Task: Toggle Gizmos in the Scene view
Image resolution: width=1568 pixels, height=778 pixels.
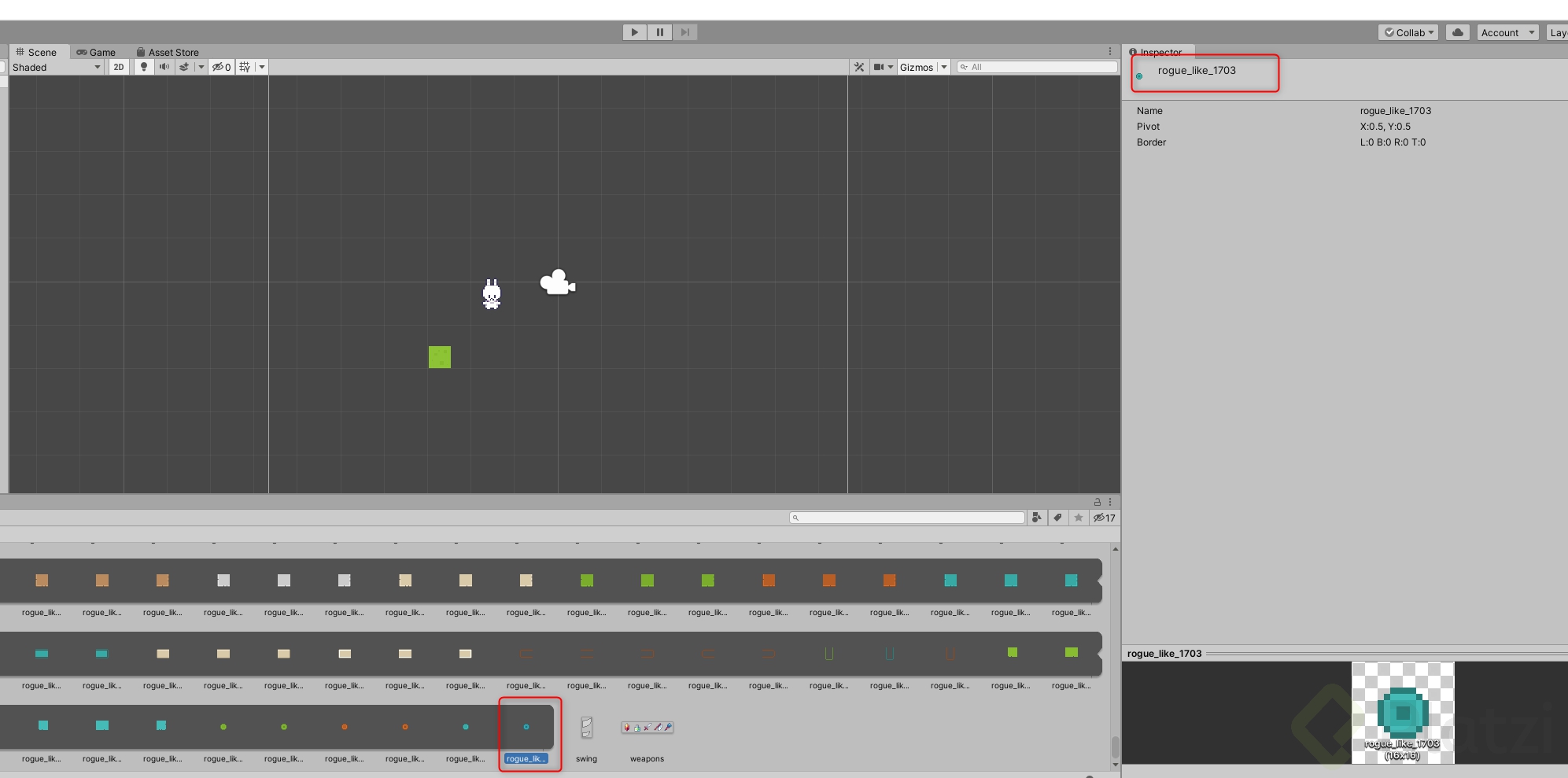Action: pos(917,67)
